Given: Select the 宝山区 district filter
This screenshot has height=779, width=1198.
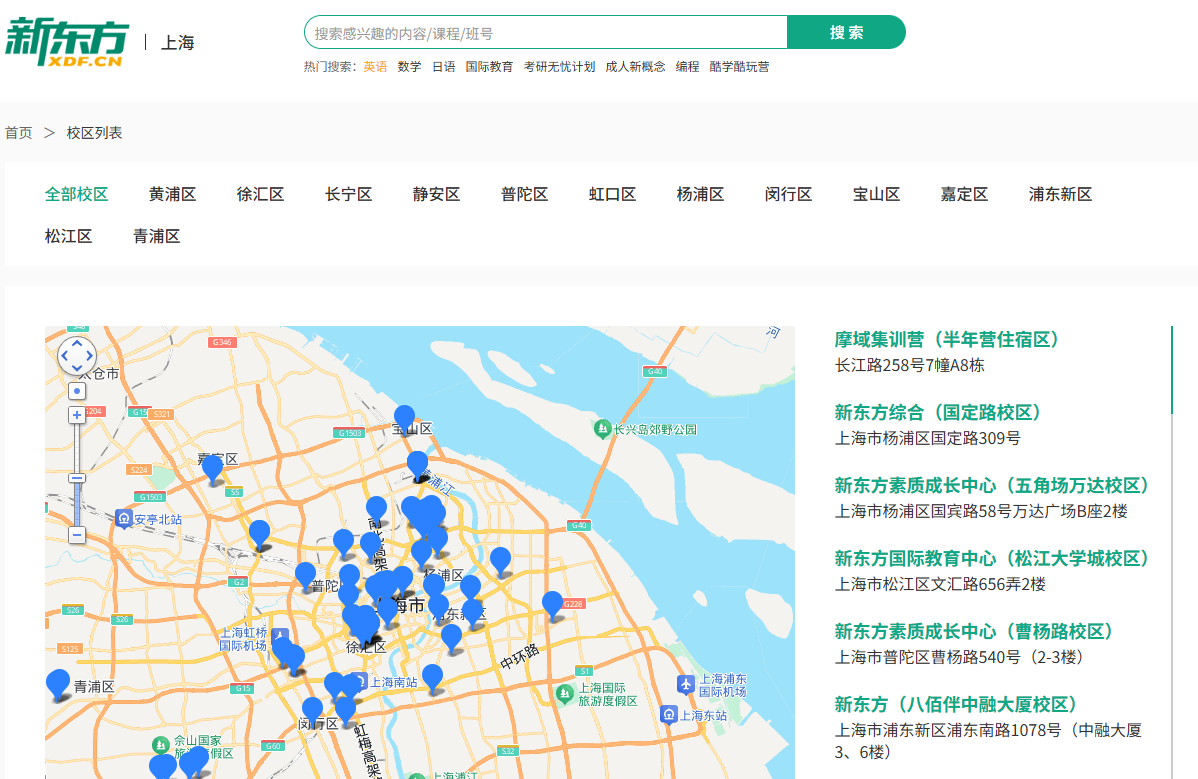Looking at the screenshot, I should pyautogui.click(x=876, y=194).
